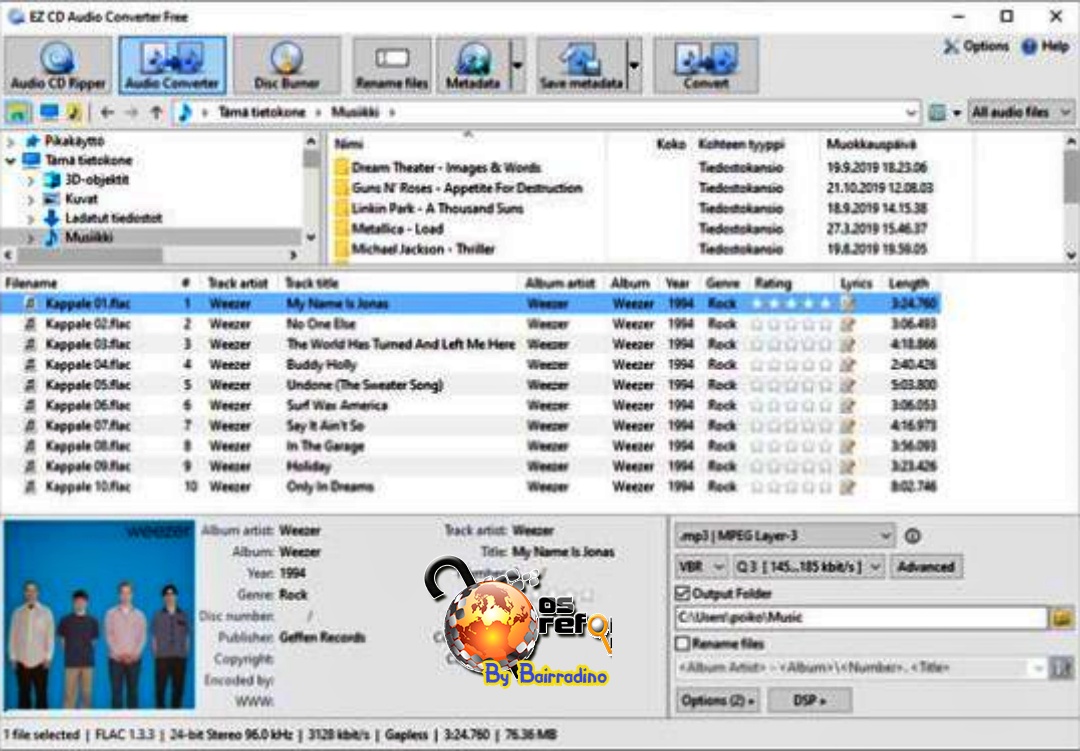
Task: Select the Musiikki folder in the tree
Action: 88,237
